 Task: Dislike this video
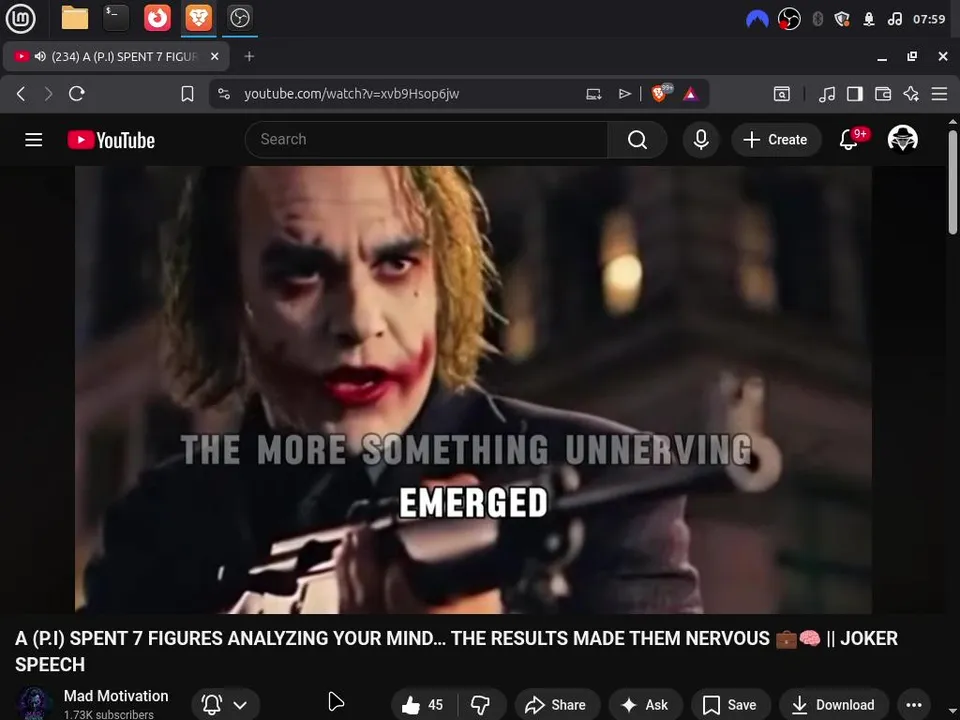click(481, 705)
